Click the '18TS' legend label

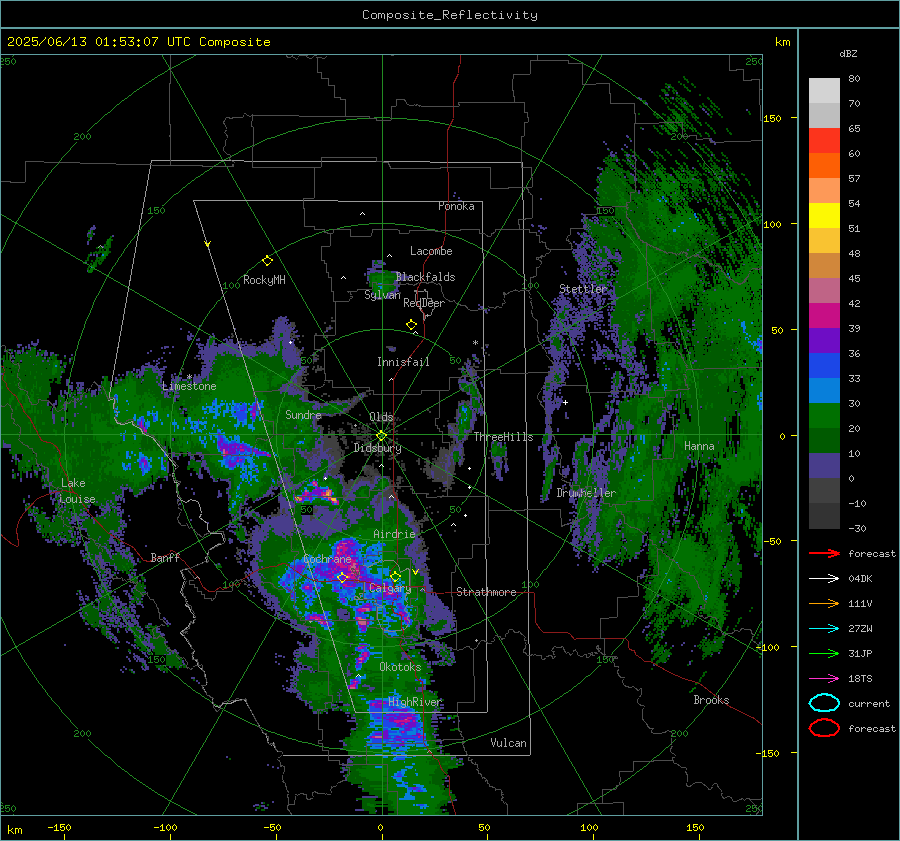point(860,679)
